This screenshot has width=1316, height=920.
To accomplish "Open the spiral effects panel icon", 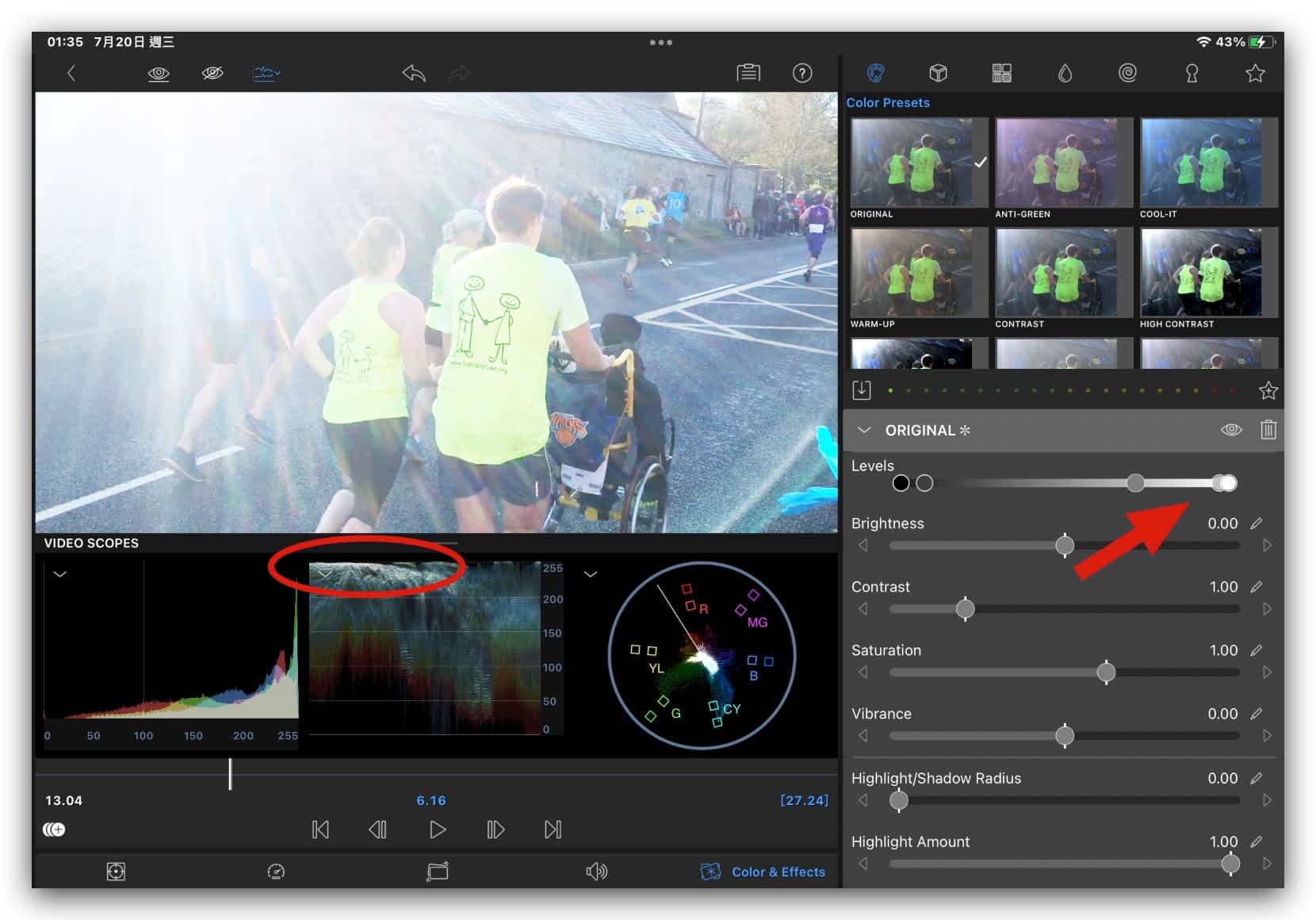I will (1127, 74).
